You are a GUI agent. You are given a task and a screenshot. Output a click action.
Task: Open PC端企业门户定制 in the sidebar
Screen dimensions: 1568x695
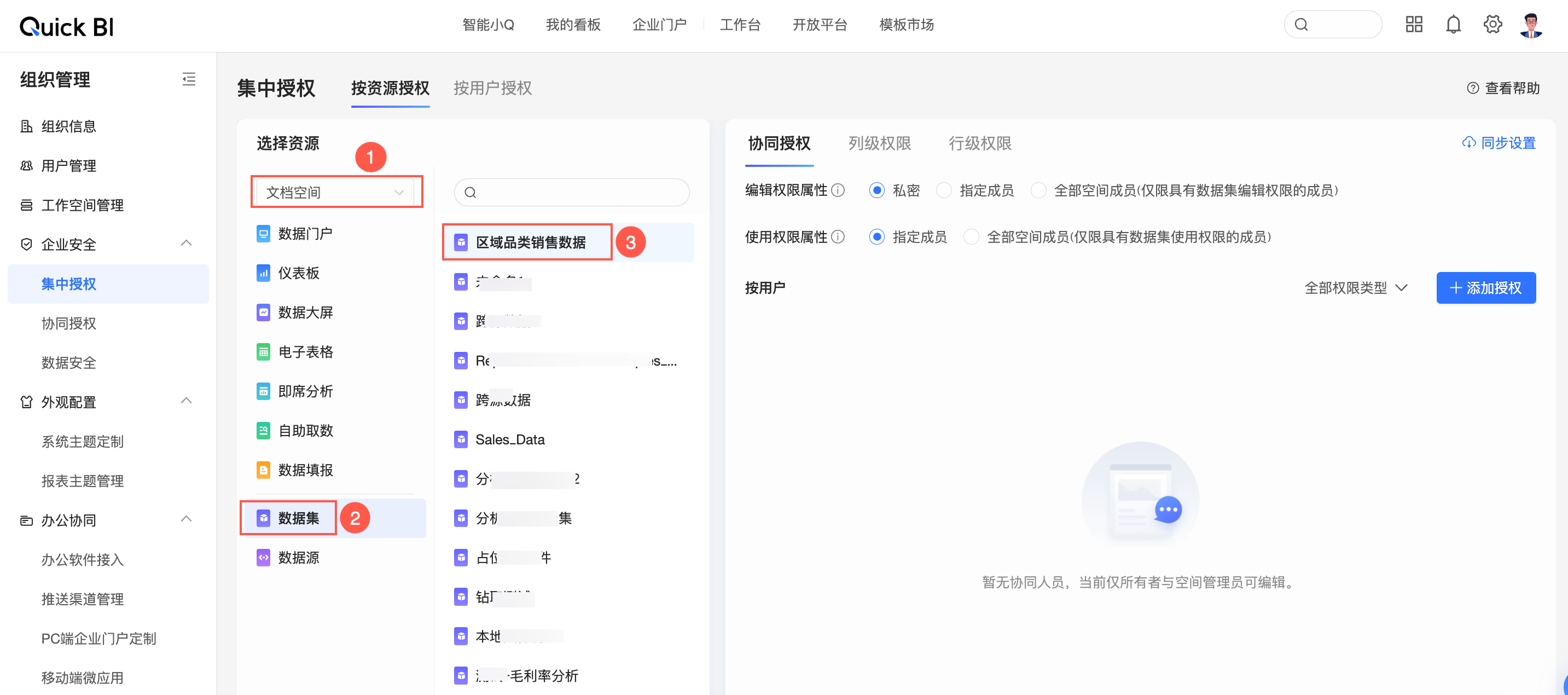pos(98,638)
